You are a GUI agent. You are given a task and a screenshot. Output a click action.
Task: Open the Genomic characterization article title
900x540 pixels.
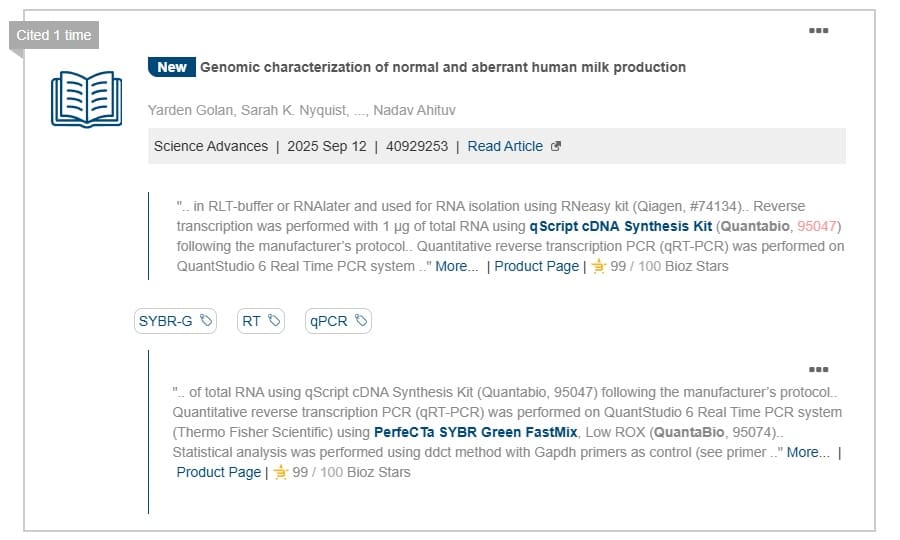click(x=443, y=67)
